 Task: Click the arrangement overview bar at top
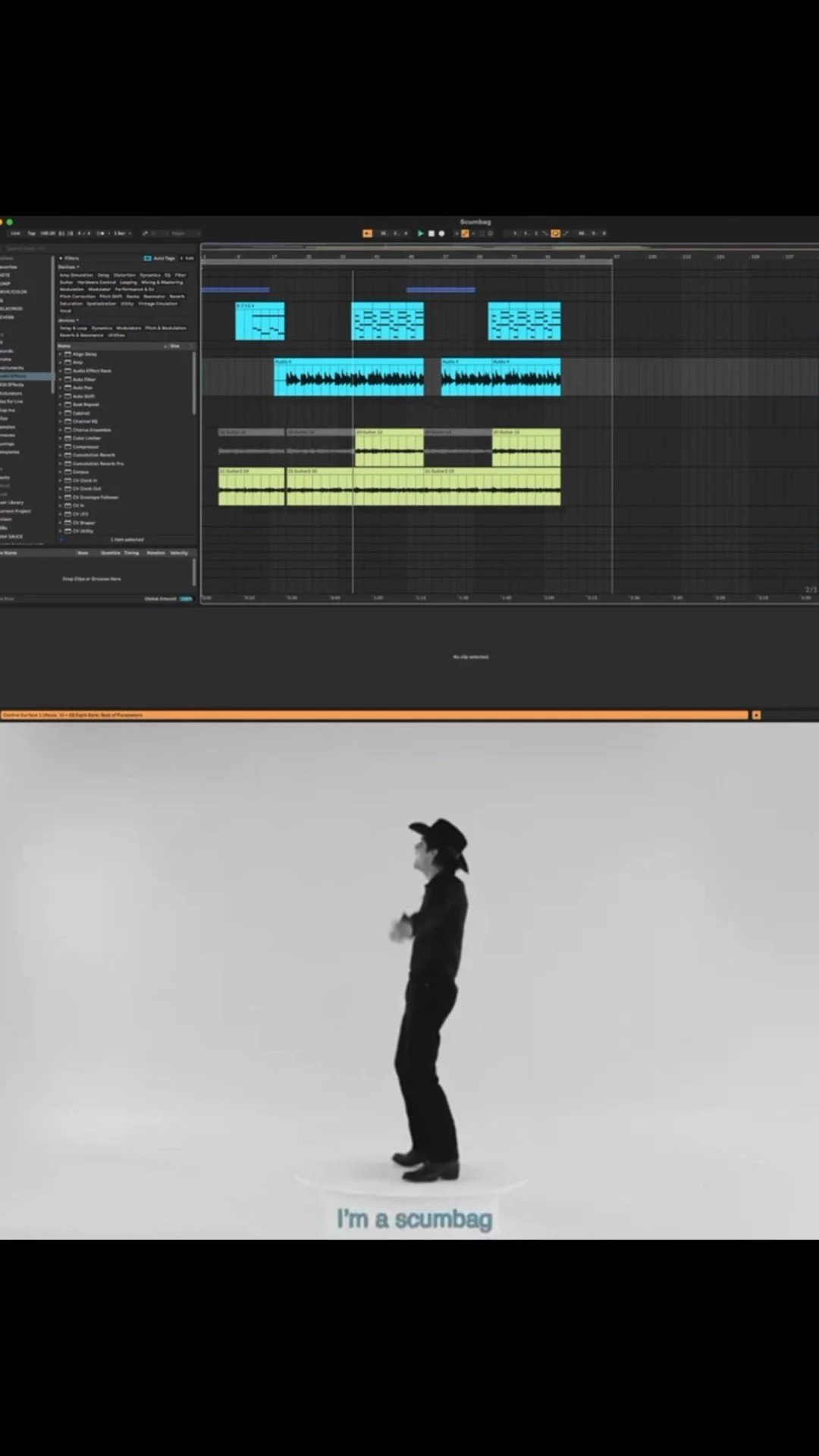510,246
